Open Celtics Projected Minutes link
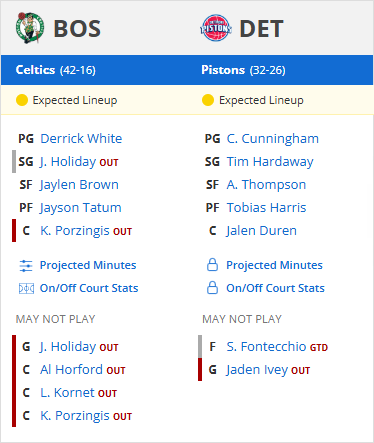374x443 pixels. click(88, 265)
